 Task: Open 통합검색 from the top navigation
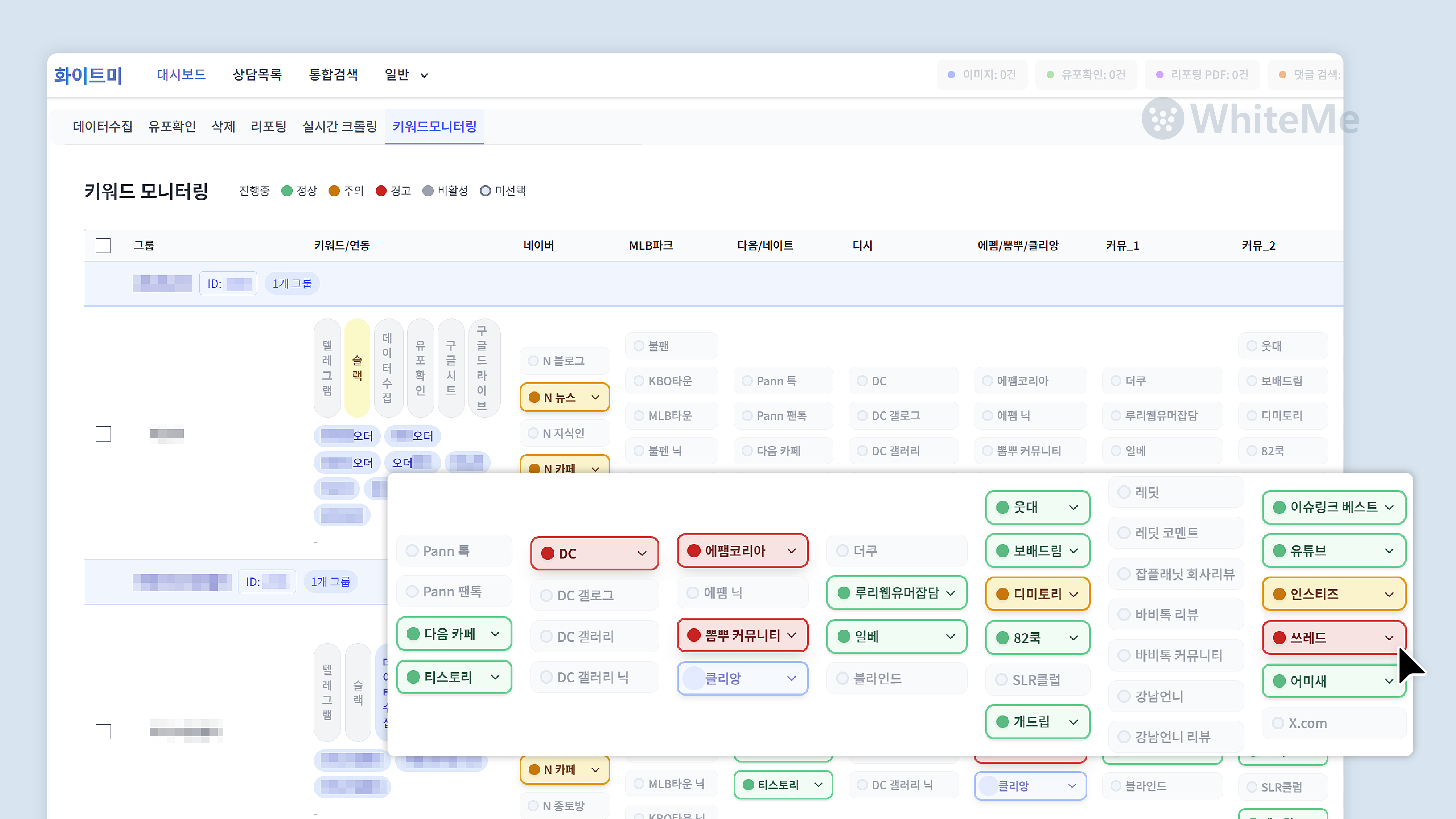[333, 74]
